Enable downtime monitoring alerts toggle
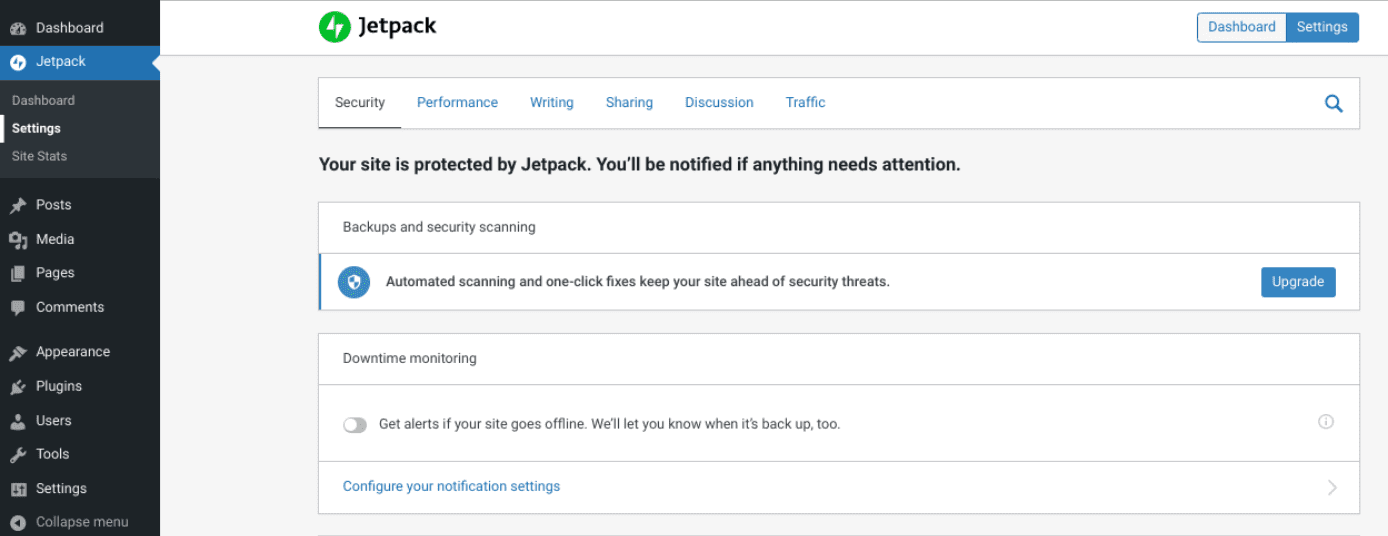Screen dimensions: 1388x536 coord(355,425)
